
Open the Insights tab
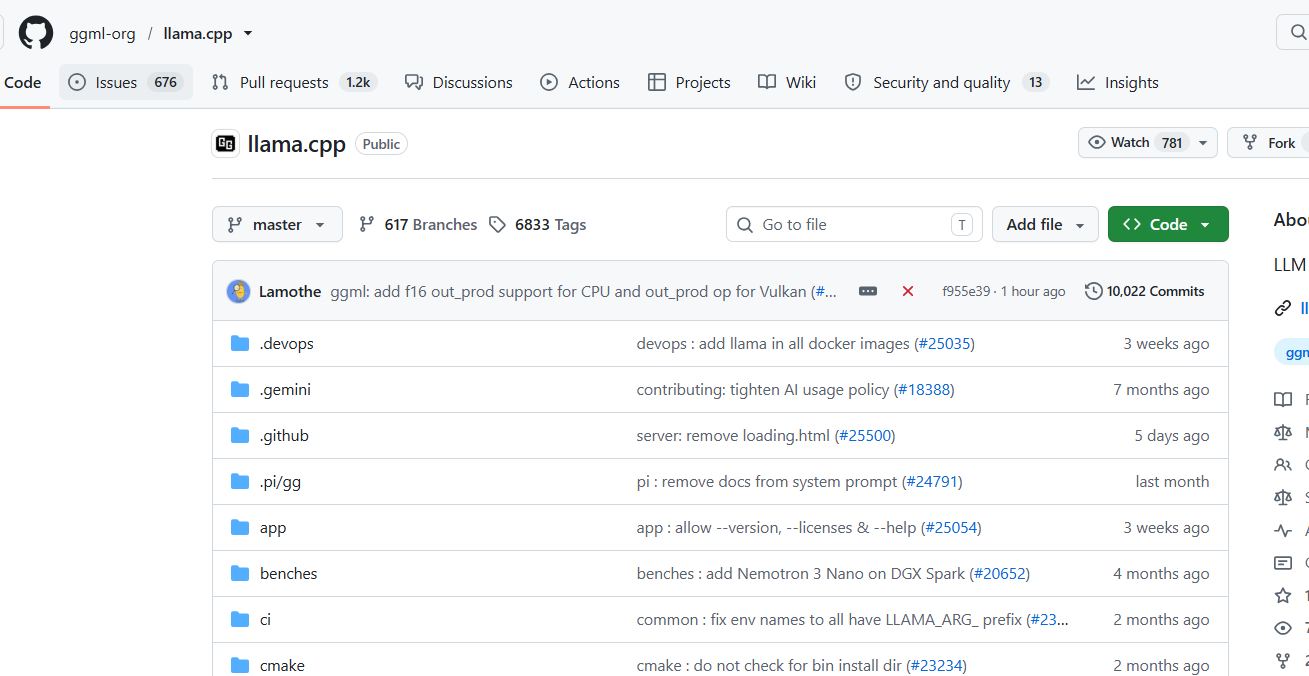(x=1118, y=82)
